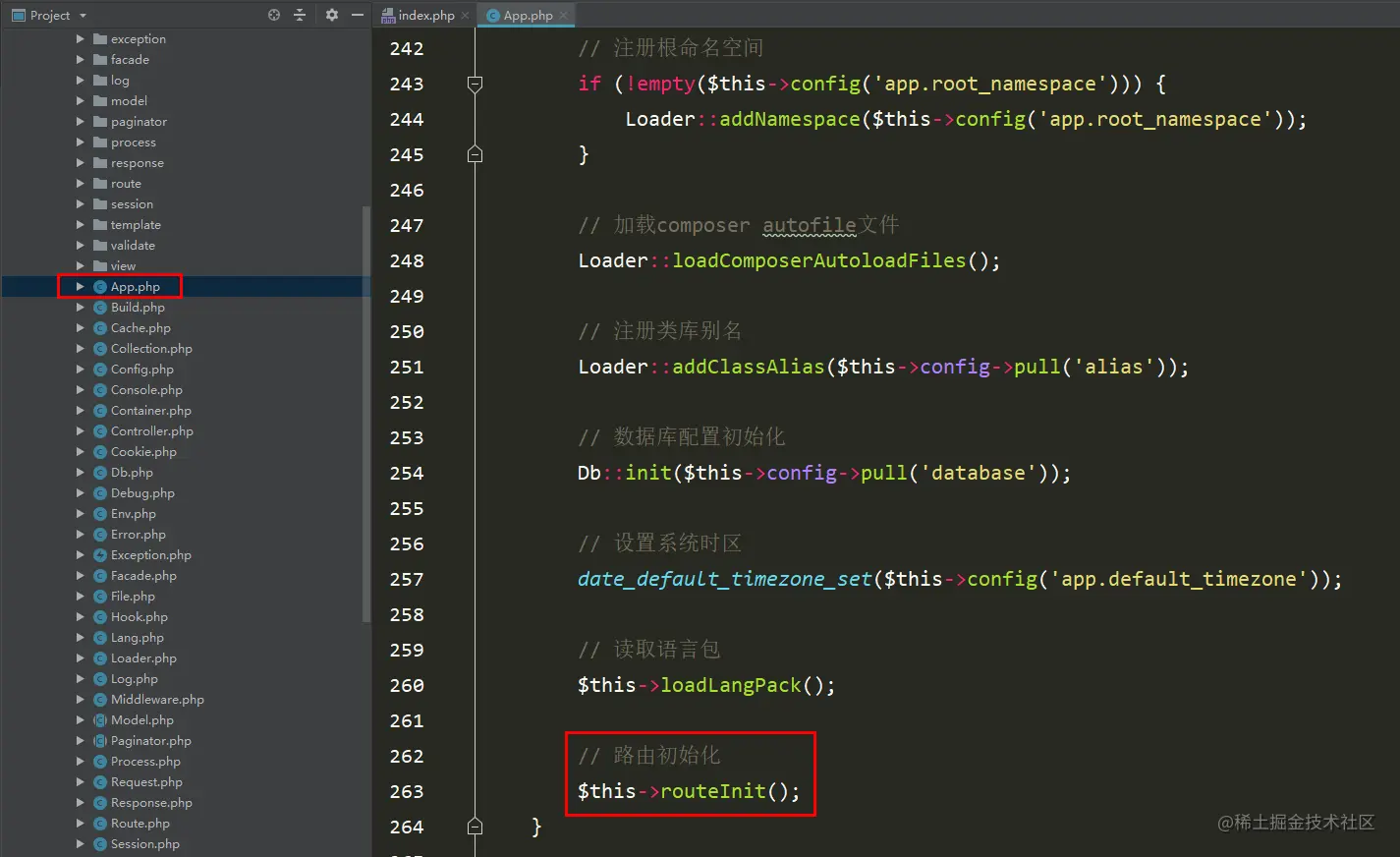1400x857 pixels.
Task: Click loadComposerAutoloadFiles on line 248
Action: click(819, 260)
